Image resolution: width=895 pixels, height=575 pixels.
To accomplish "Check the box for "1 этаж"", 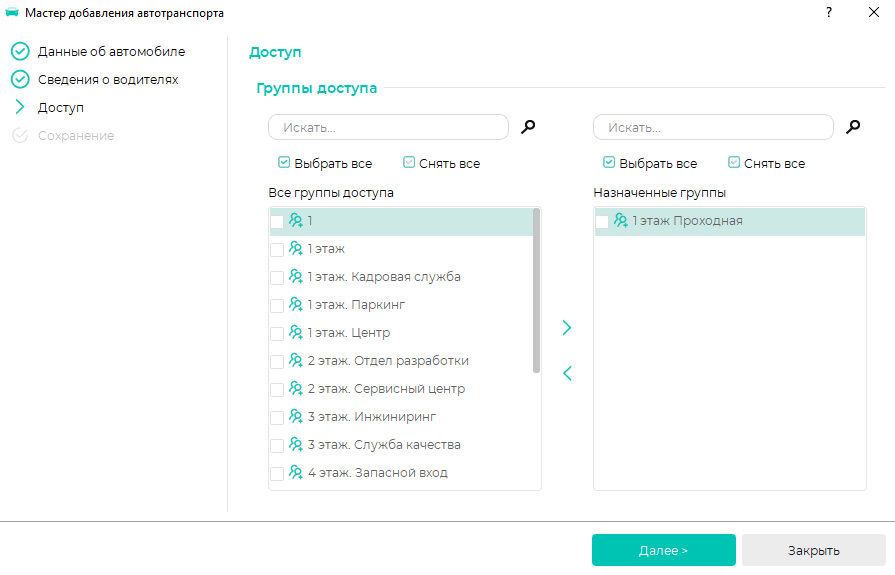I will click(x=277, y=250).
